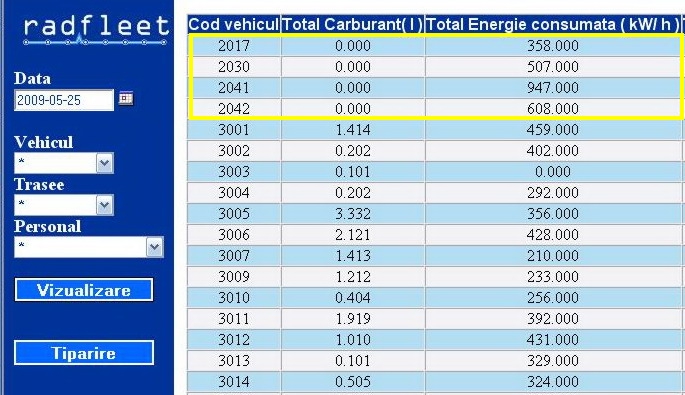Screen dimensions: 685x395
Task: Click energy value 210.000
Action: click(x=553, y=255)
